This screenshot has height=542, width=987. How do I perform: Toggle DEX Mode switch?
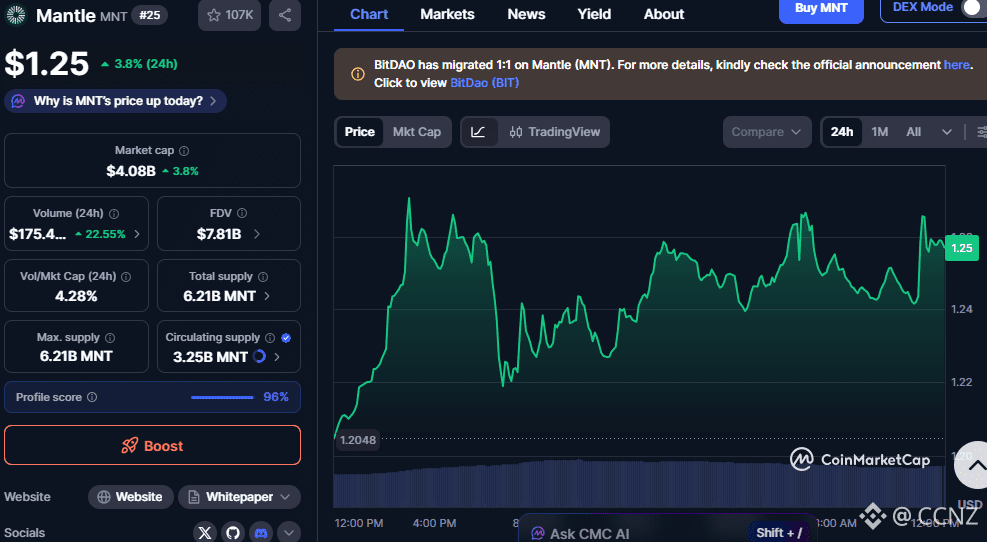coord(971,8)
